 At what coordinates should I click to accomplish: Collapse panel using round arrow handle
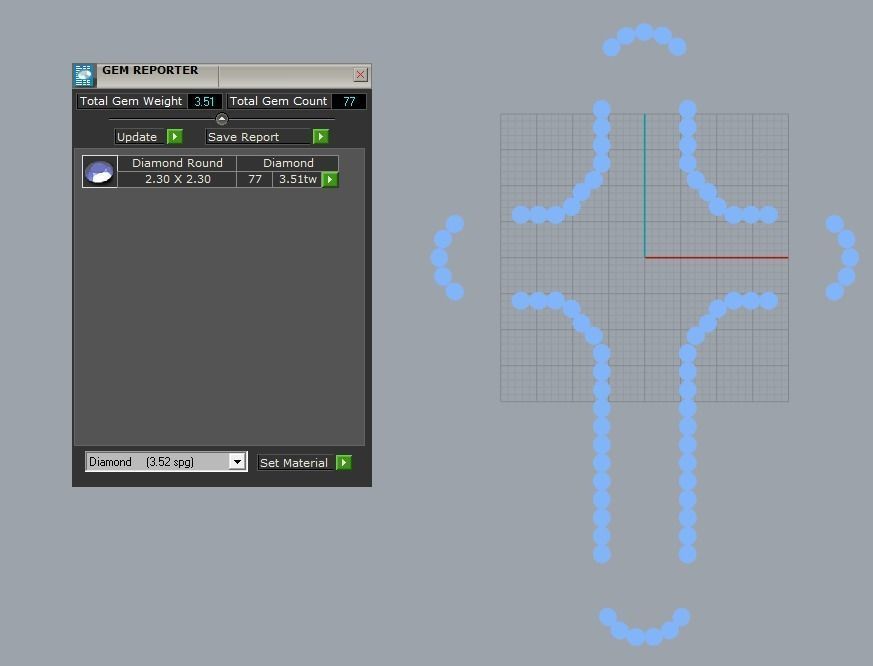[x=222, y=119]
